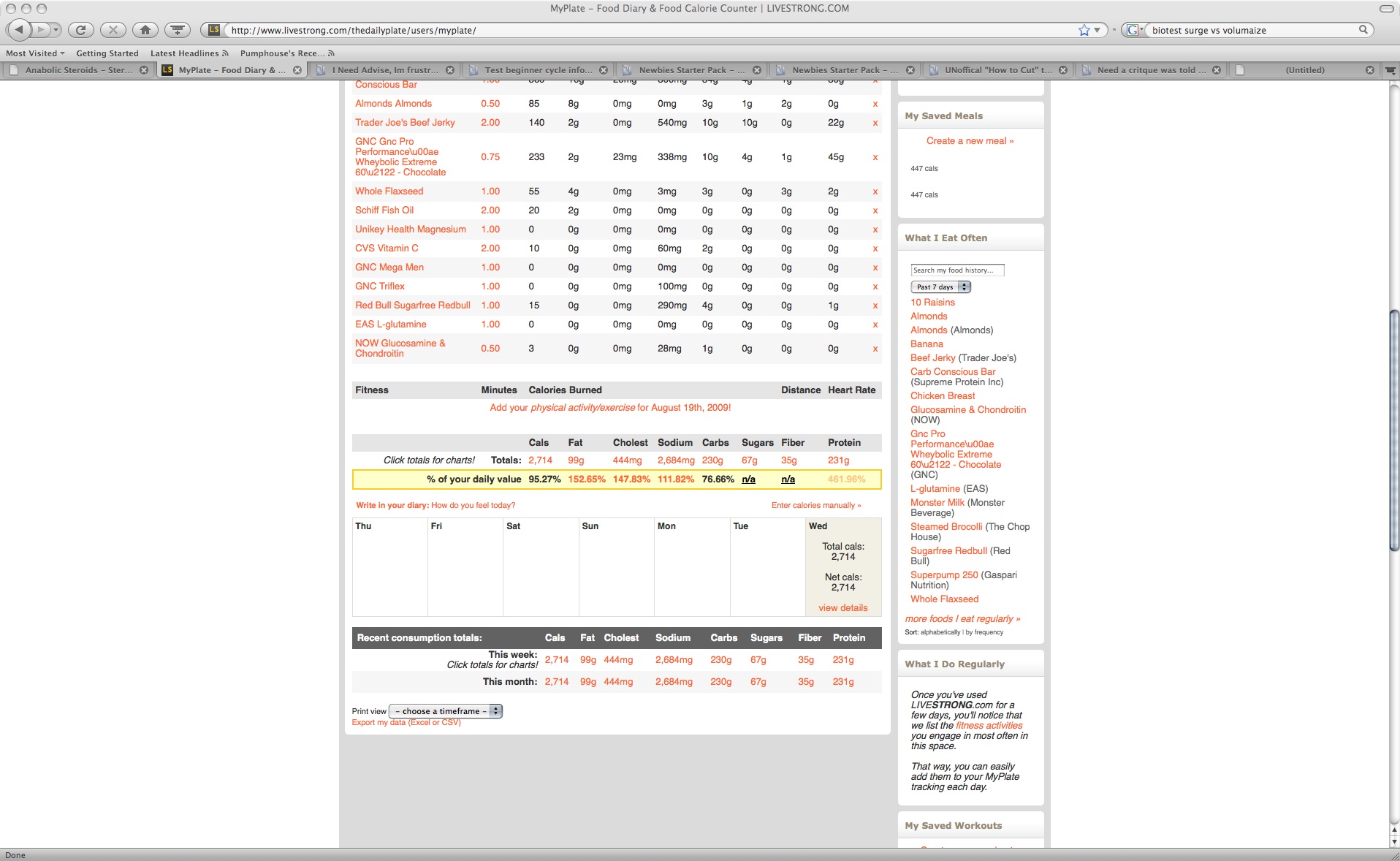Open the Most Visited bookmarks menu
The image size is (1400, 861).
(x=35, y=53)
